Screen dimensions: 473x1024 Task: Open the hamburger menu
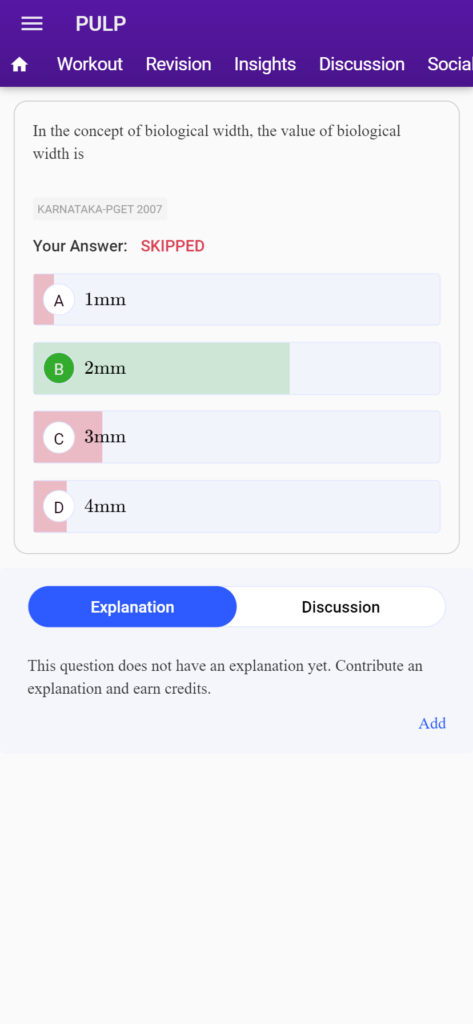coord(32,24)
